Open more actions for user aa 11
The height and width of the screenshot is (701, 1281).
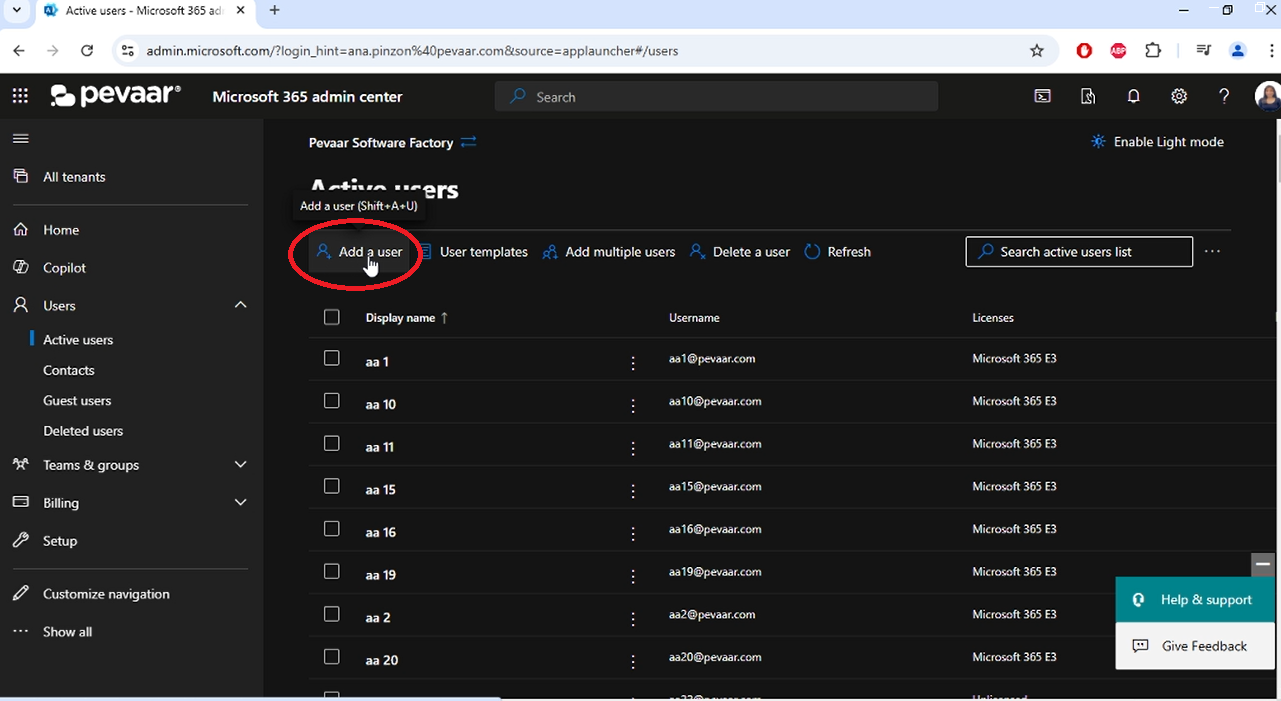(633, 449)
